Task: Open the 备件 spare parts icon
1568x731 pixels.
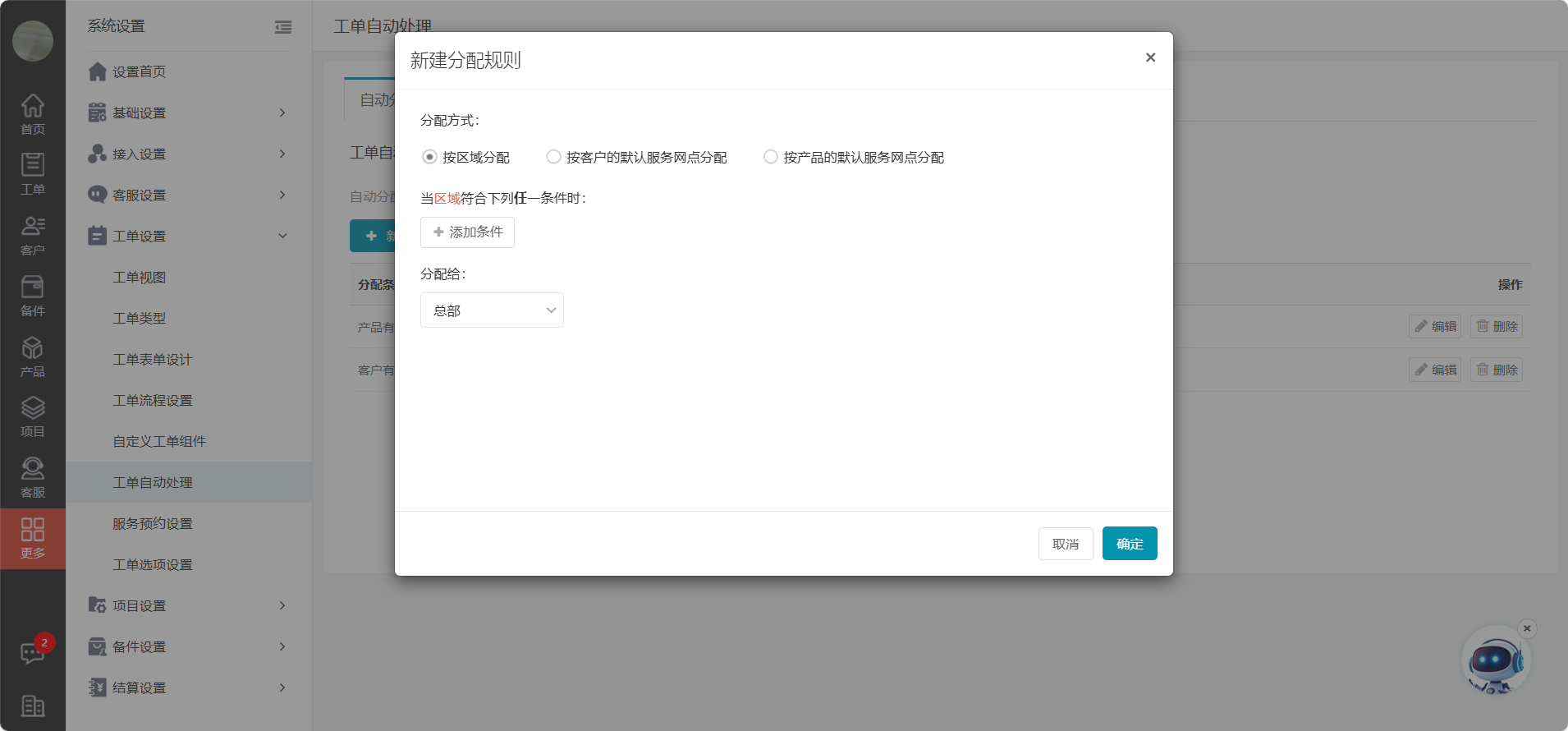Action: tap(33, 296)
